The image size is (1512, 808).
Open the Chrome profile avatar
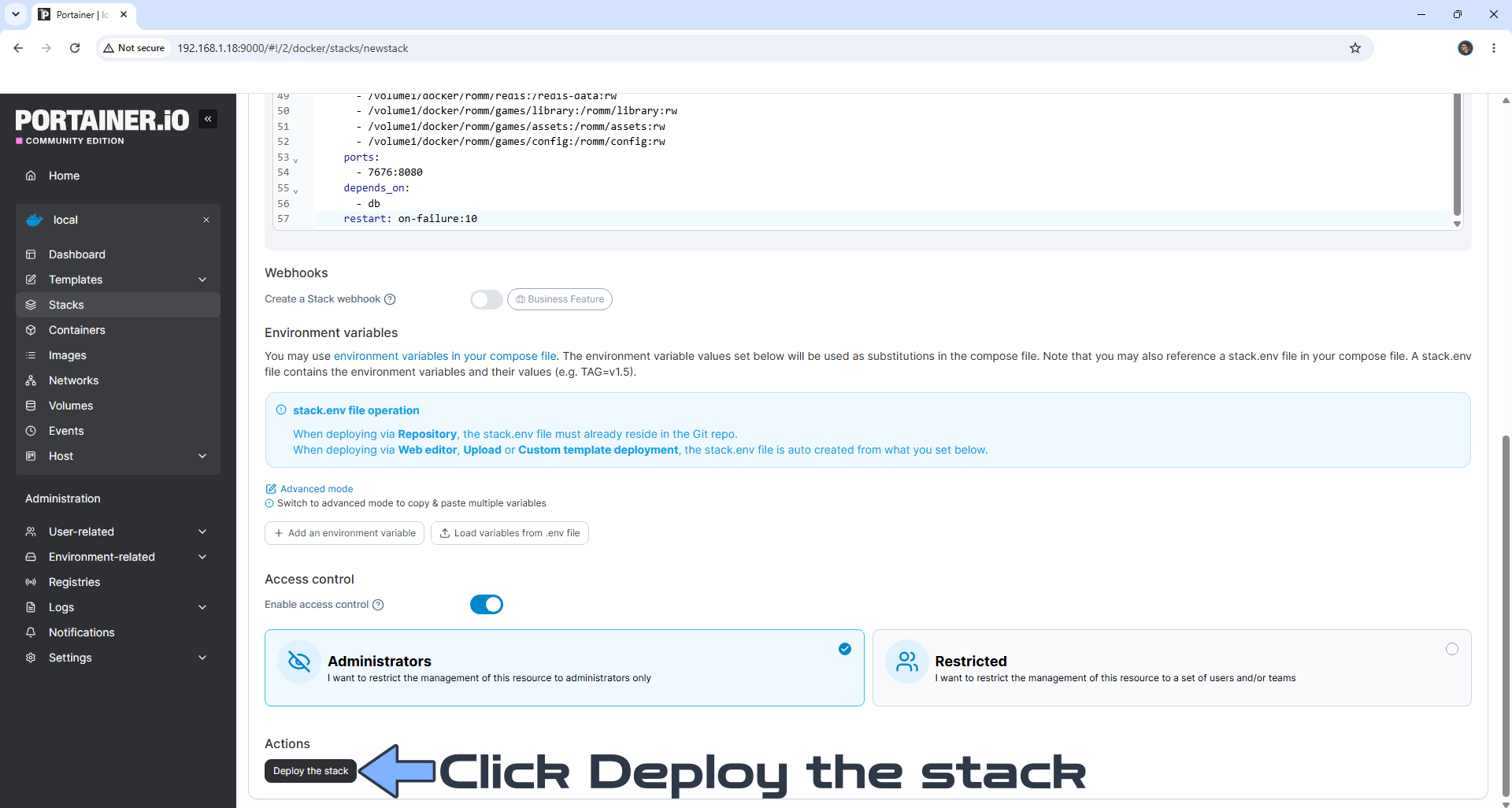[1466, 48]
